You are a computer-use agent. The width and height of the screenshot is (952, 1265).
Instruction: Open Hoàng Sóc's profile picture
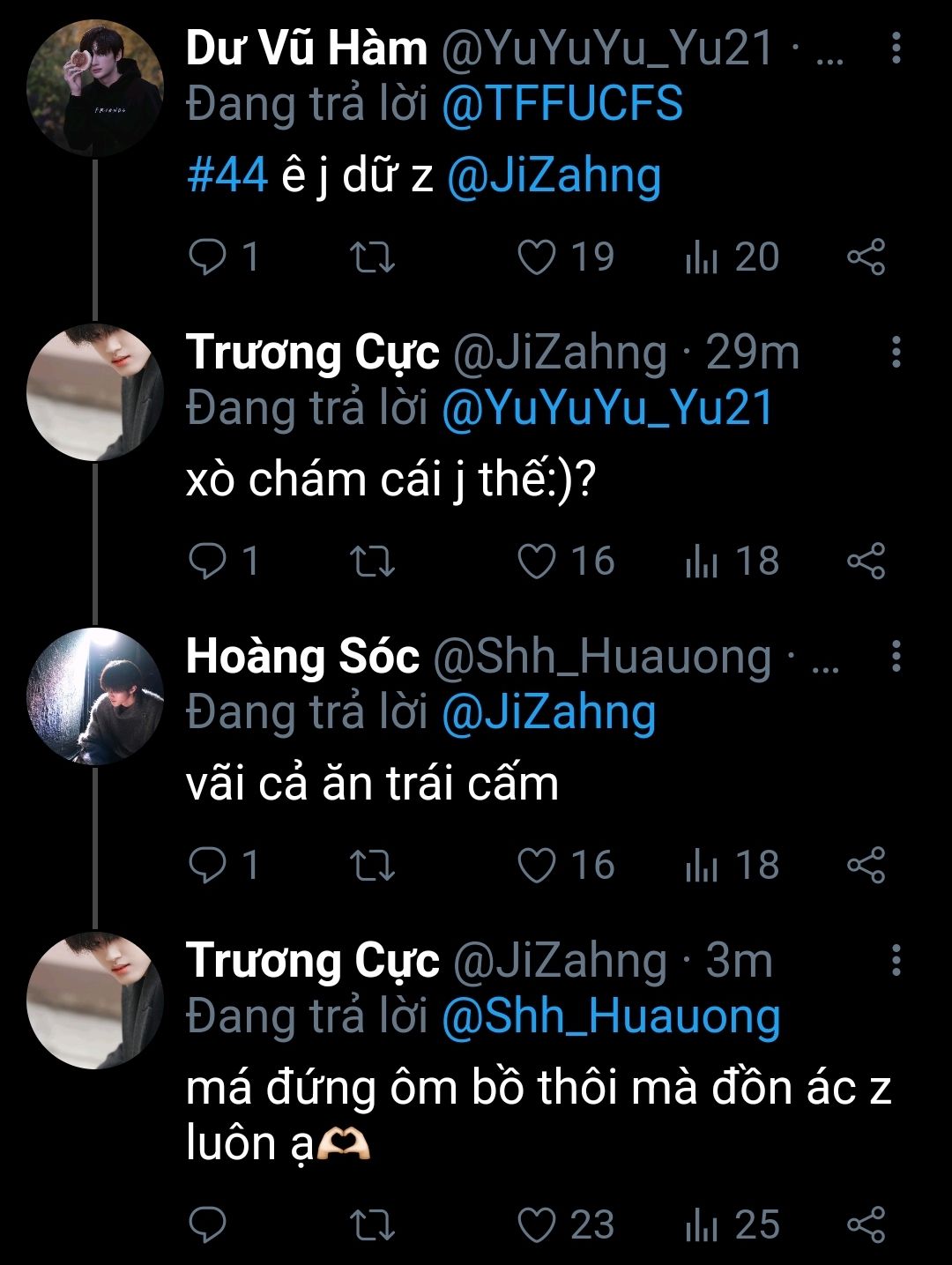pos(95,696)
